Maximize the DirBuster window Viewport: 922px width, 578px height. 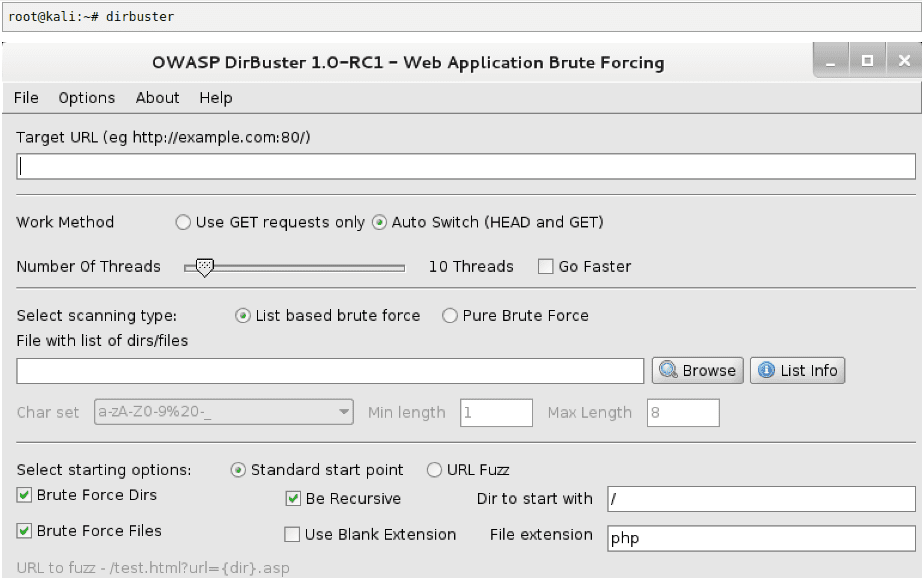click(867, 61)
